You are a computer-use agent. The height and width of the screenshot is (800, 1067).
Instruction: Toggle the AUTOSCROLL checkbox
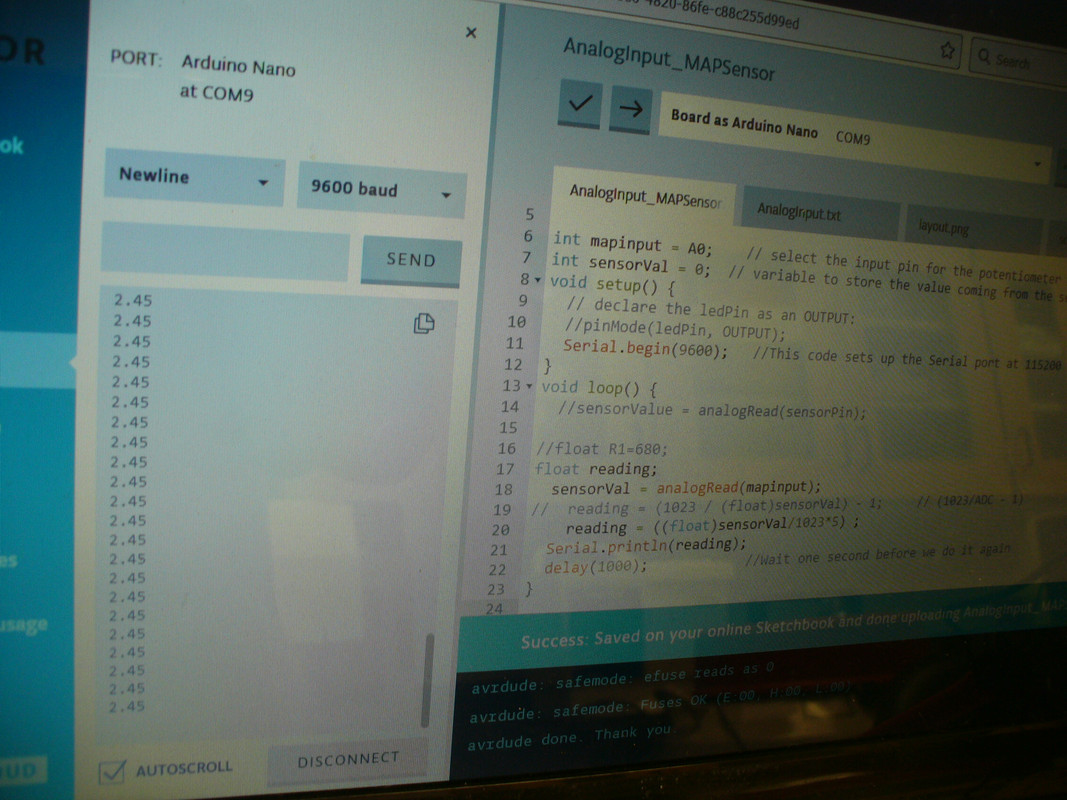coord(112,771)
